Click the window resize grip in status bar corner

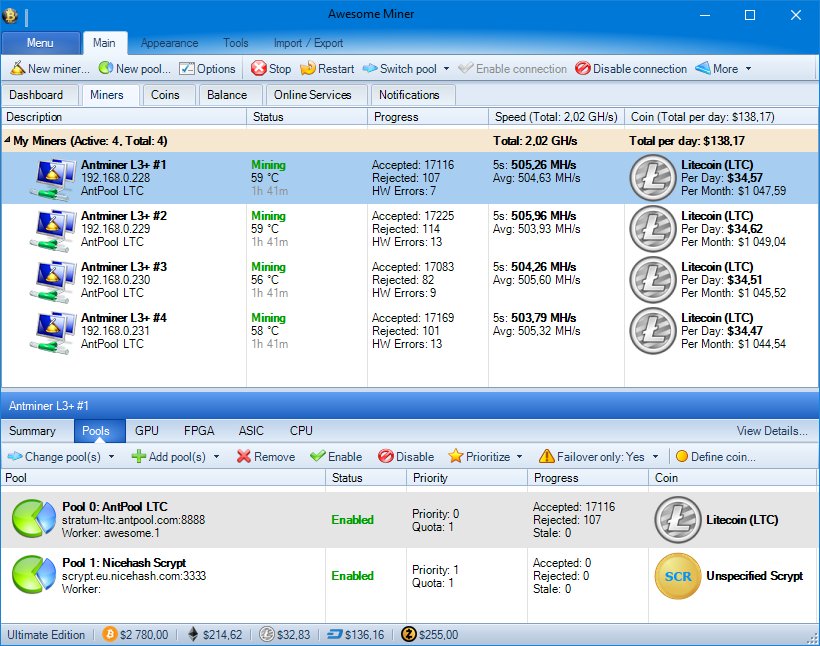(813, 638)
